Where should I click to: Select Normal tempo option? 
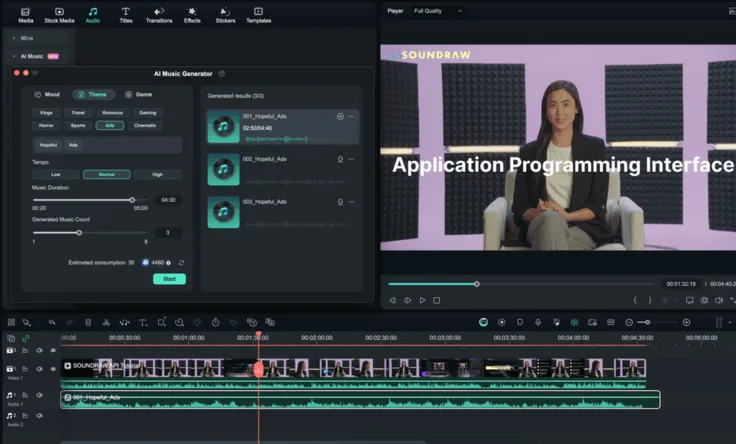[x=107, y=175]
